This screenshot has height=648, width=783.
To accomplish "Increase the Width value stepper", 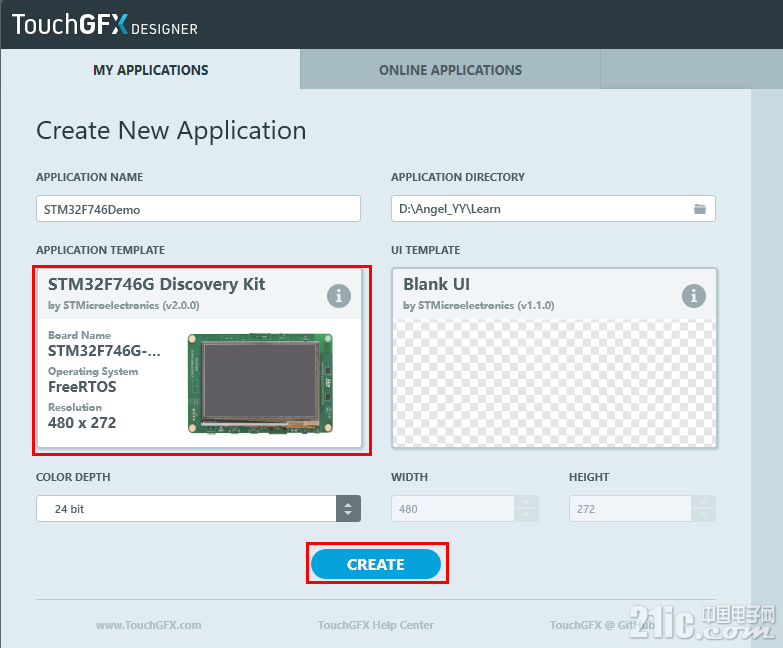I will pos(526,502).
